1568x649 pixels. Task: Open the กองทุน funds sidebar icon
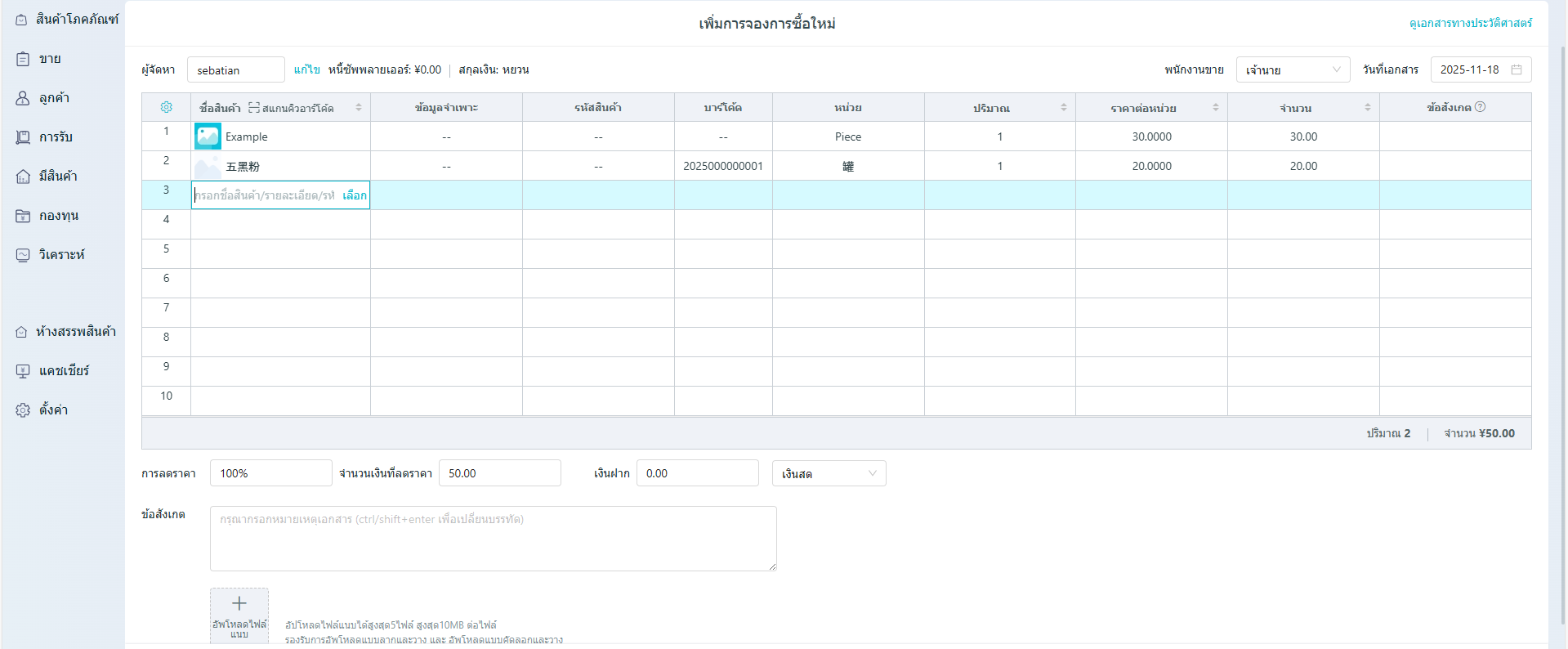pyautogui.click(x=23, y=216)
